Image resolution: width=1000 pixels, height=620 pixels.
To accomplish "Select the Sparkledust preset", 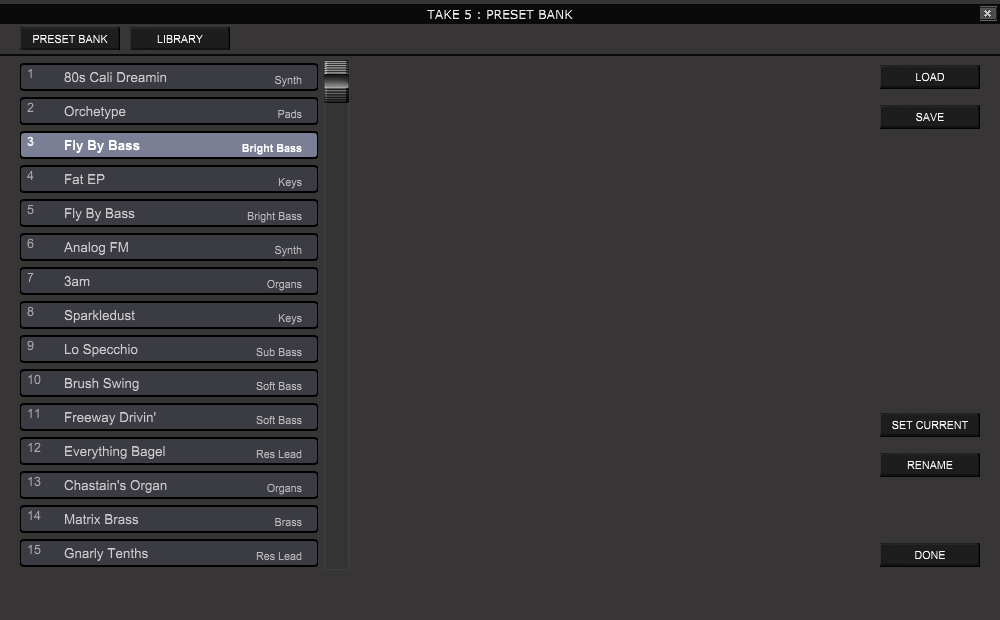I will click(x=168, y=316).
